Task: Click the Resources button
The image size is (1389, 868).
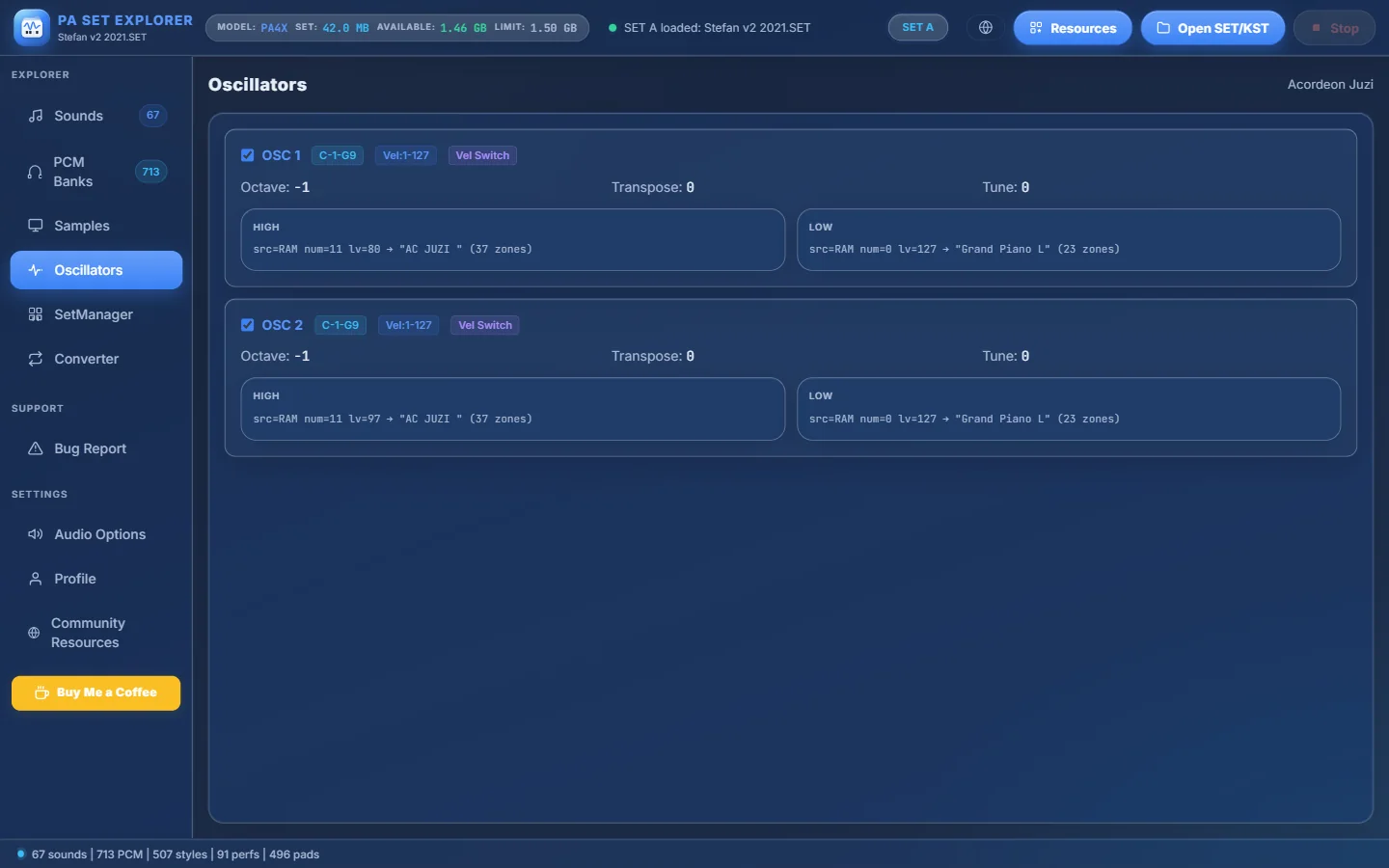Action: [1073, 28]
